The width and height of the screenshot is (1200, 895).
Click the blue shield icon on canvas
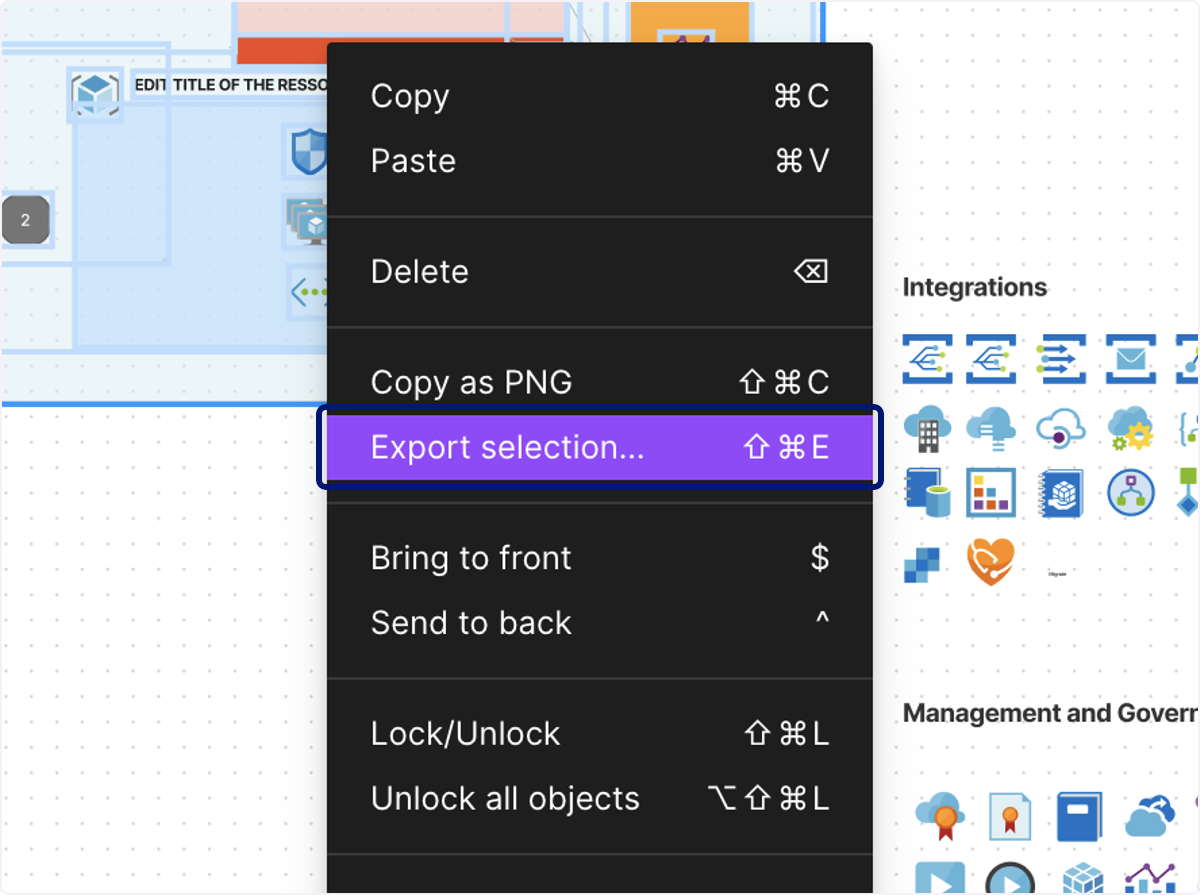point(309,151)
